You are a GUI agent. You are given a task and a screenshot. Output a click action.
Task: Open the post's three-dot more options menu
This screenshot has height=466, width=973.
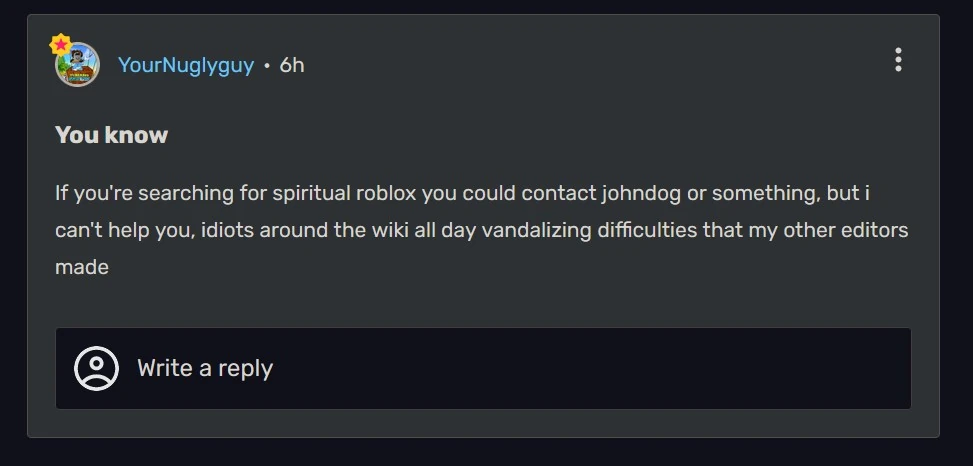click(x=898, y=60)
